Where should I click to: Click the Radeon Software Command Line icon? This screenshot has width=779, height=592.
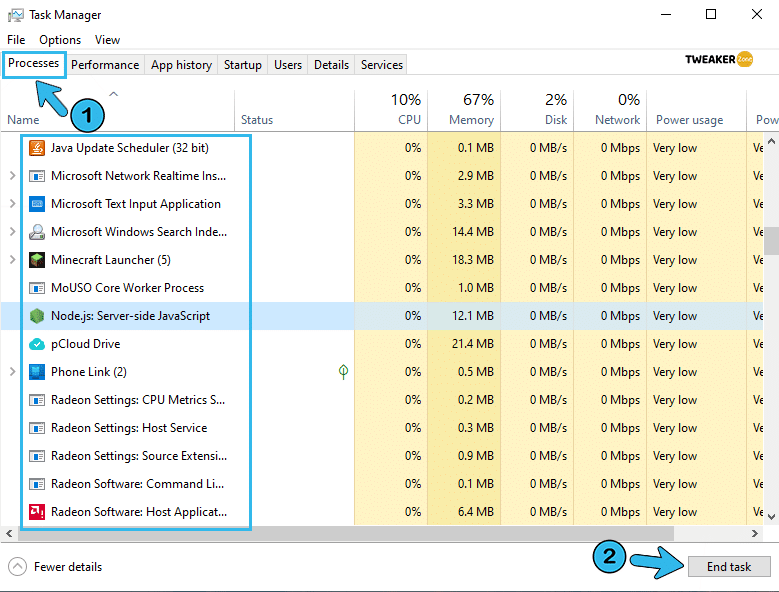[x=37, y=484]
